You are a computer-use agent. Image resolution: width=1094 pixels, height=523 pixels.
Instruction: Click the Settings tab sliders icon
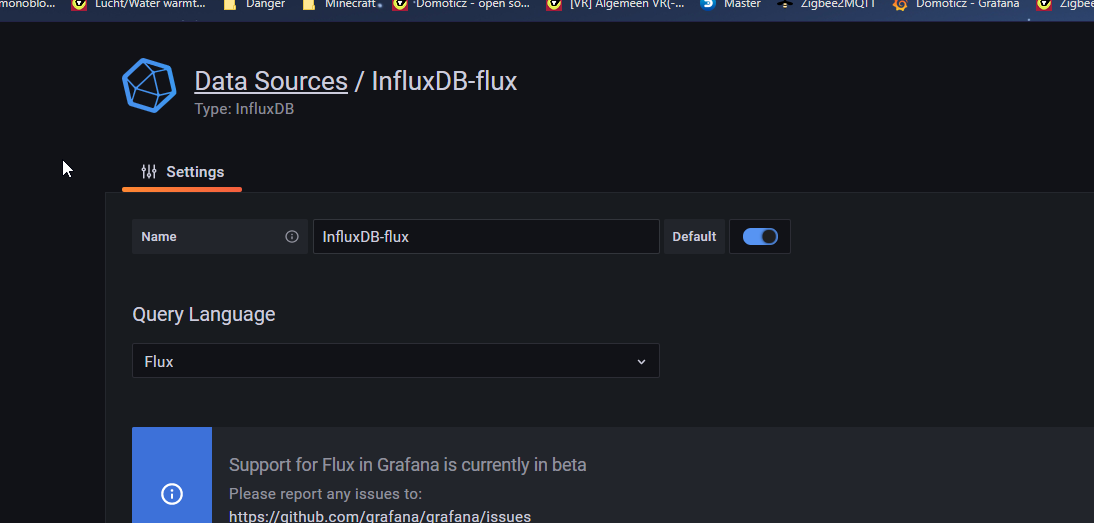(x=149, y=172)
